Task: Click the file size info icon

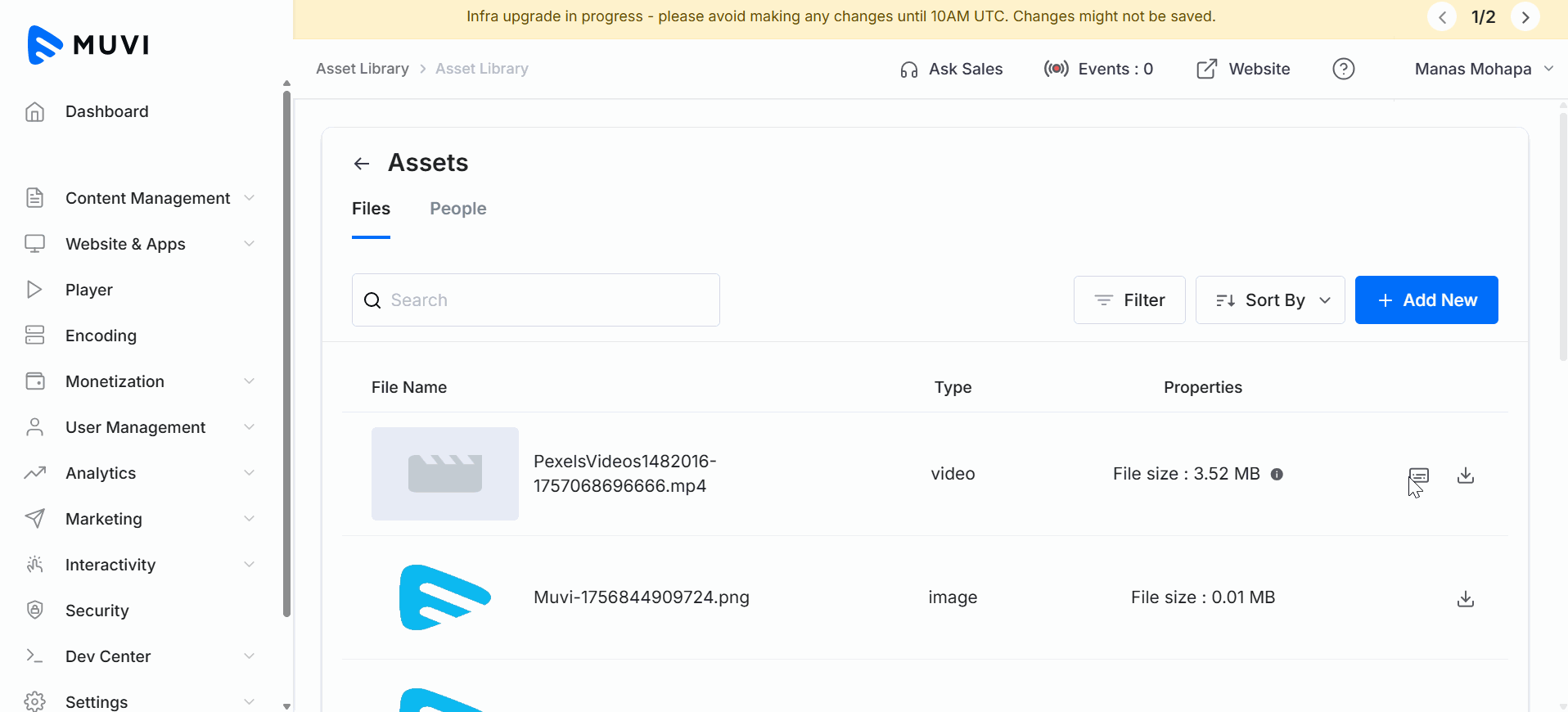Action: [x=1277, y=474]
